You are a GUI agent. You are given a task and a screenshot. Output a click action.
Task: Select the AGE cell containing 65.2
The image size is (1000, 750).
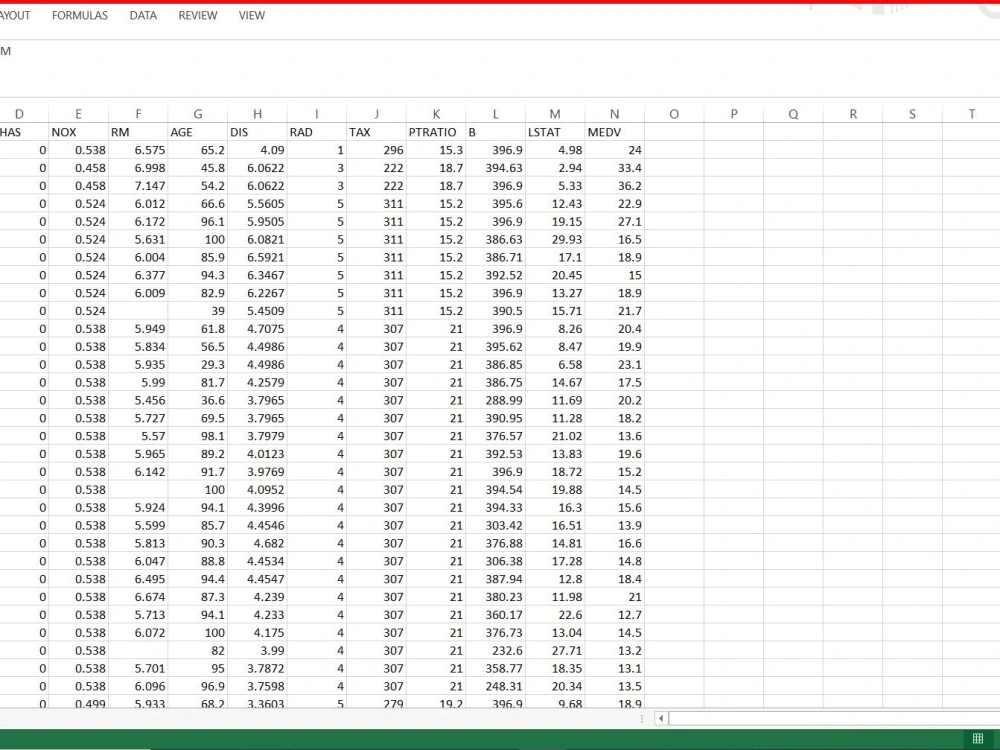coord(198,150)
